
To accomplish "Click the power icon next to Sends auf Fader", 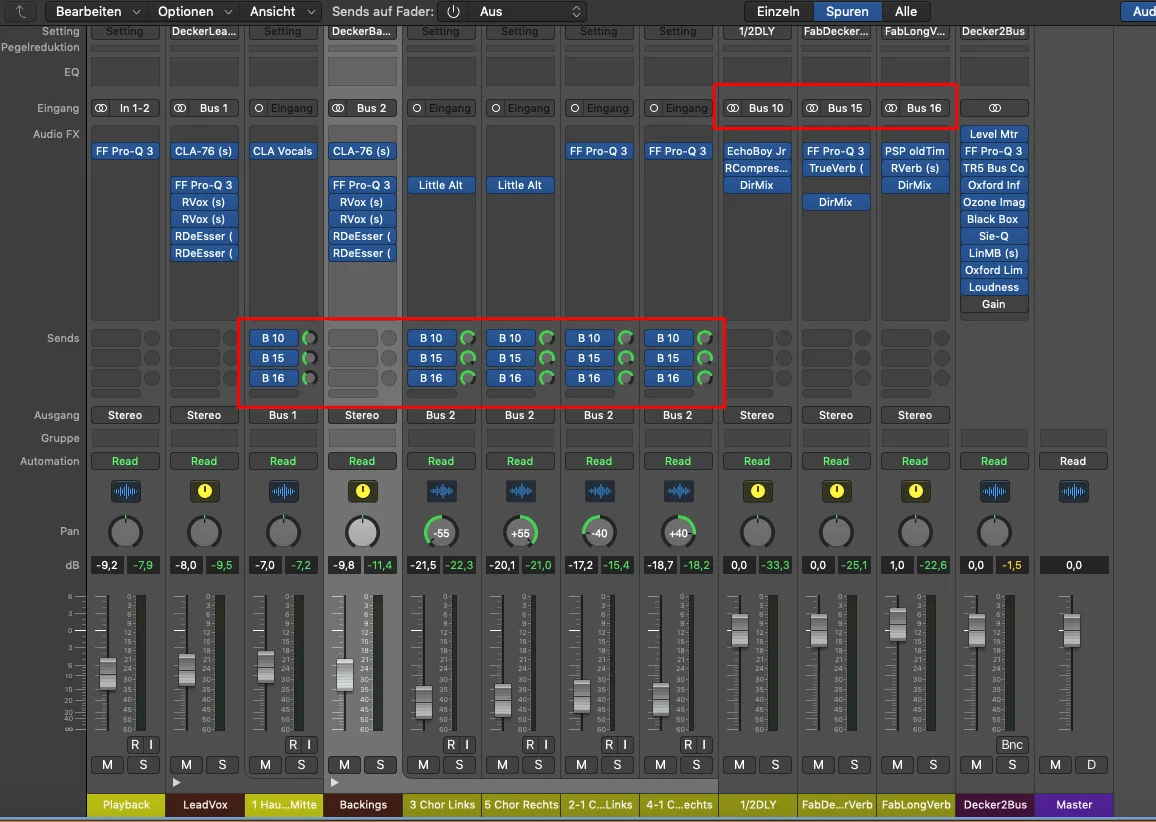I will tap(453, 12).
